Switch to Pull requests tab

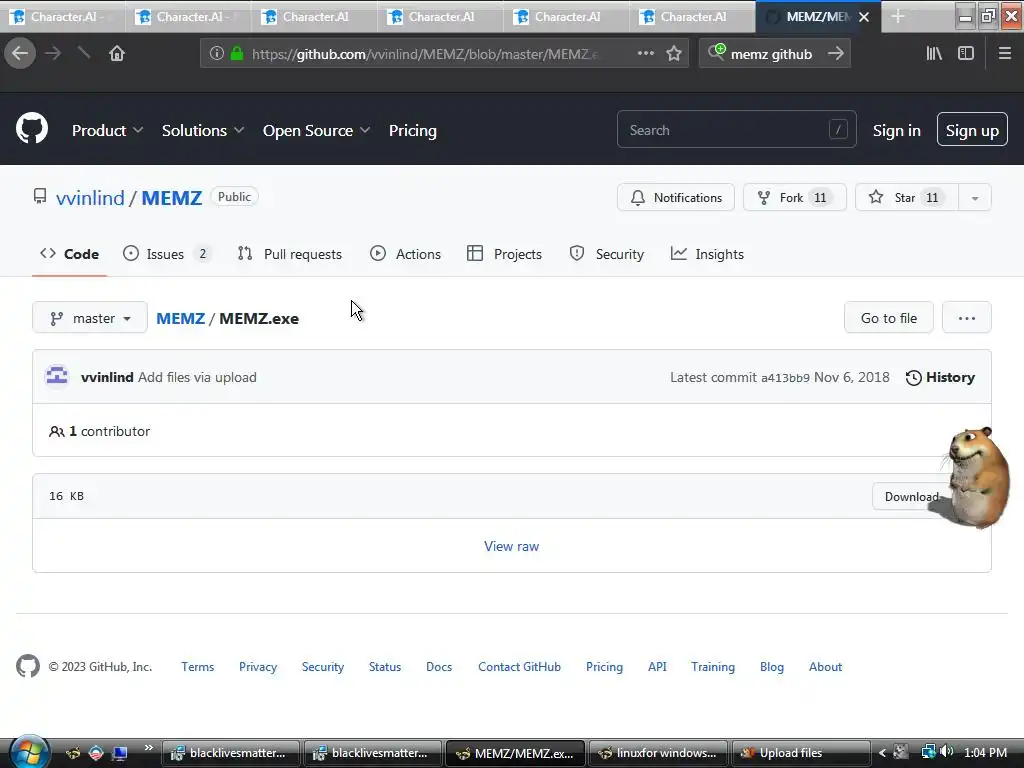pyautogui.click(x=289, y=254)
